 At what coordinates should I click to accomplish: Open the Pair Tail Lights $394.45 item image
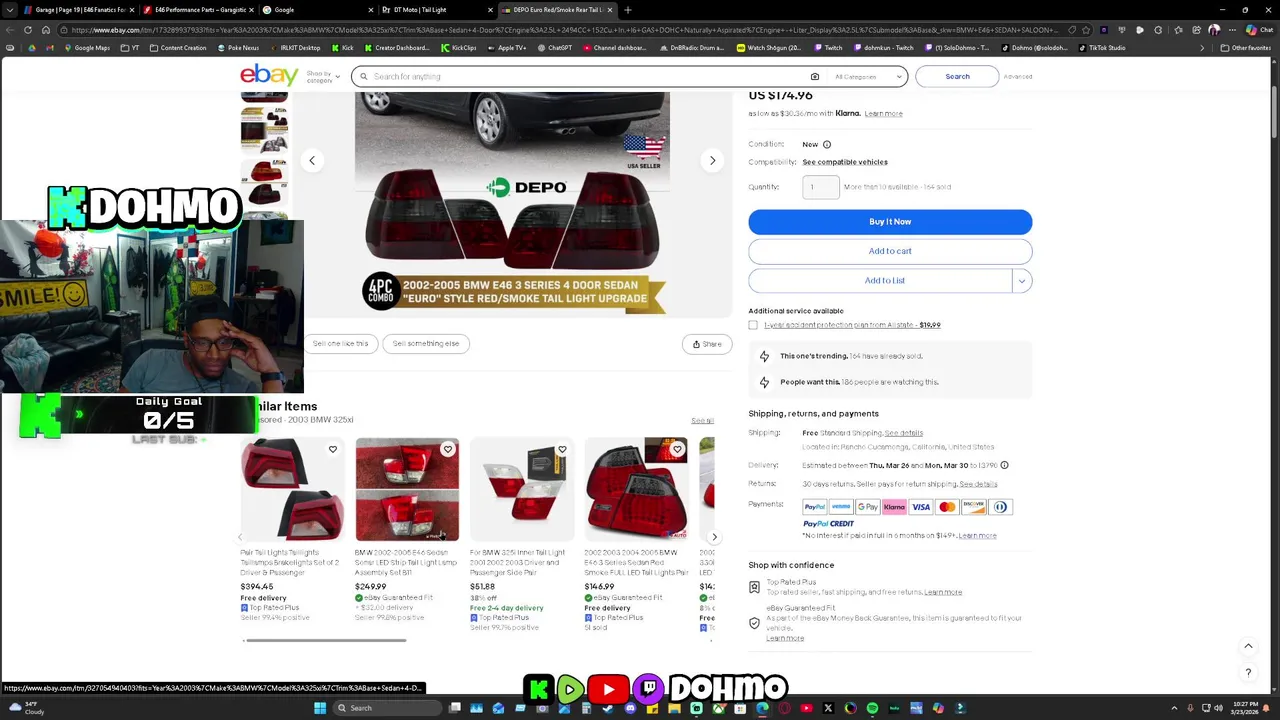click(x=292, y=489)
